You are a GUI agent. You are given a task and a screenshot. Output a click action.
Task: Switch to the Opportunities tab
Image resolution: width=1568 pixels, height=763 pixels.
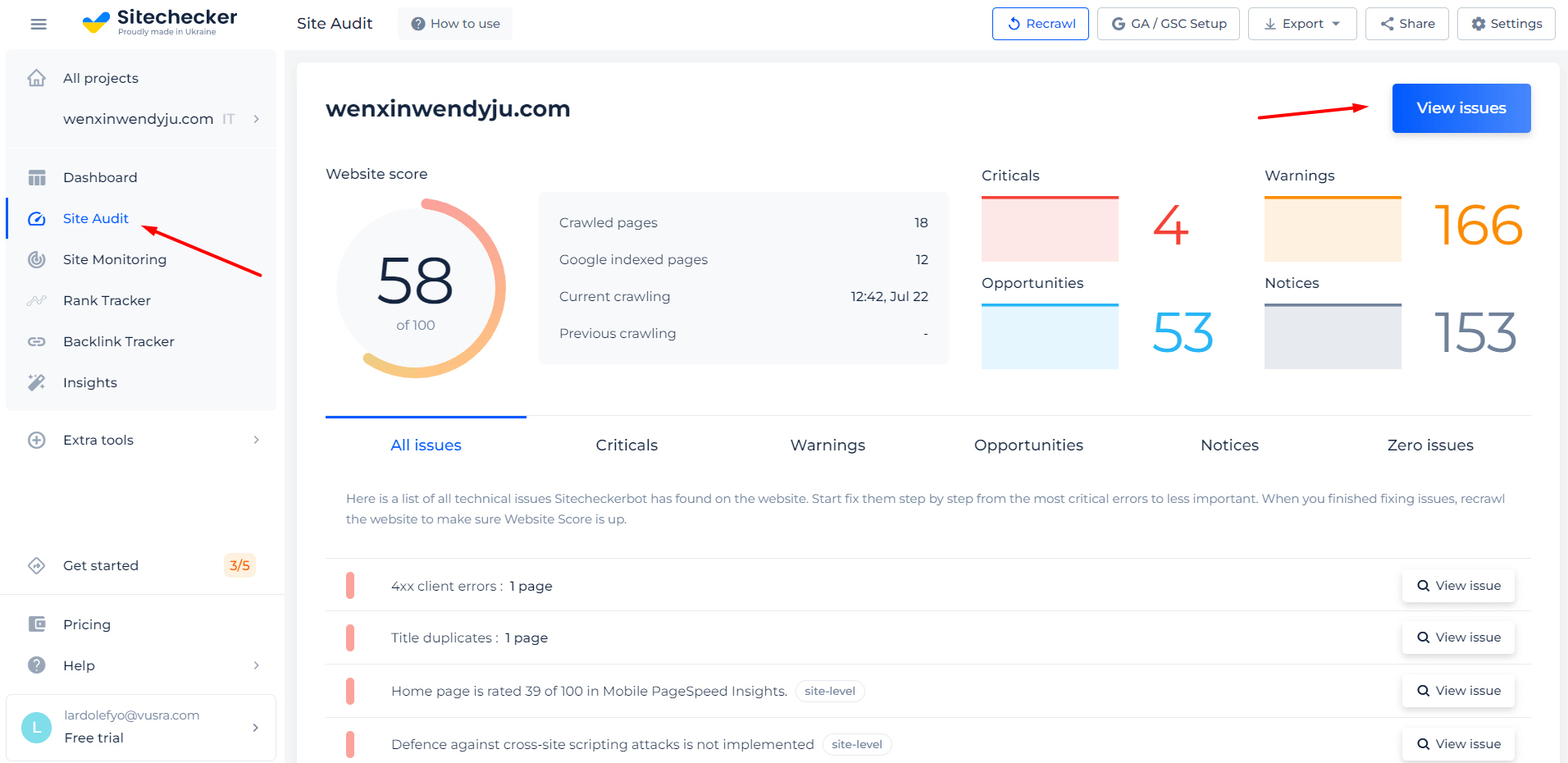(1028, 445)
